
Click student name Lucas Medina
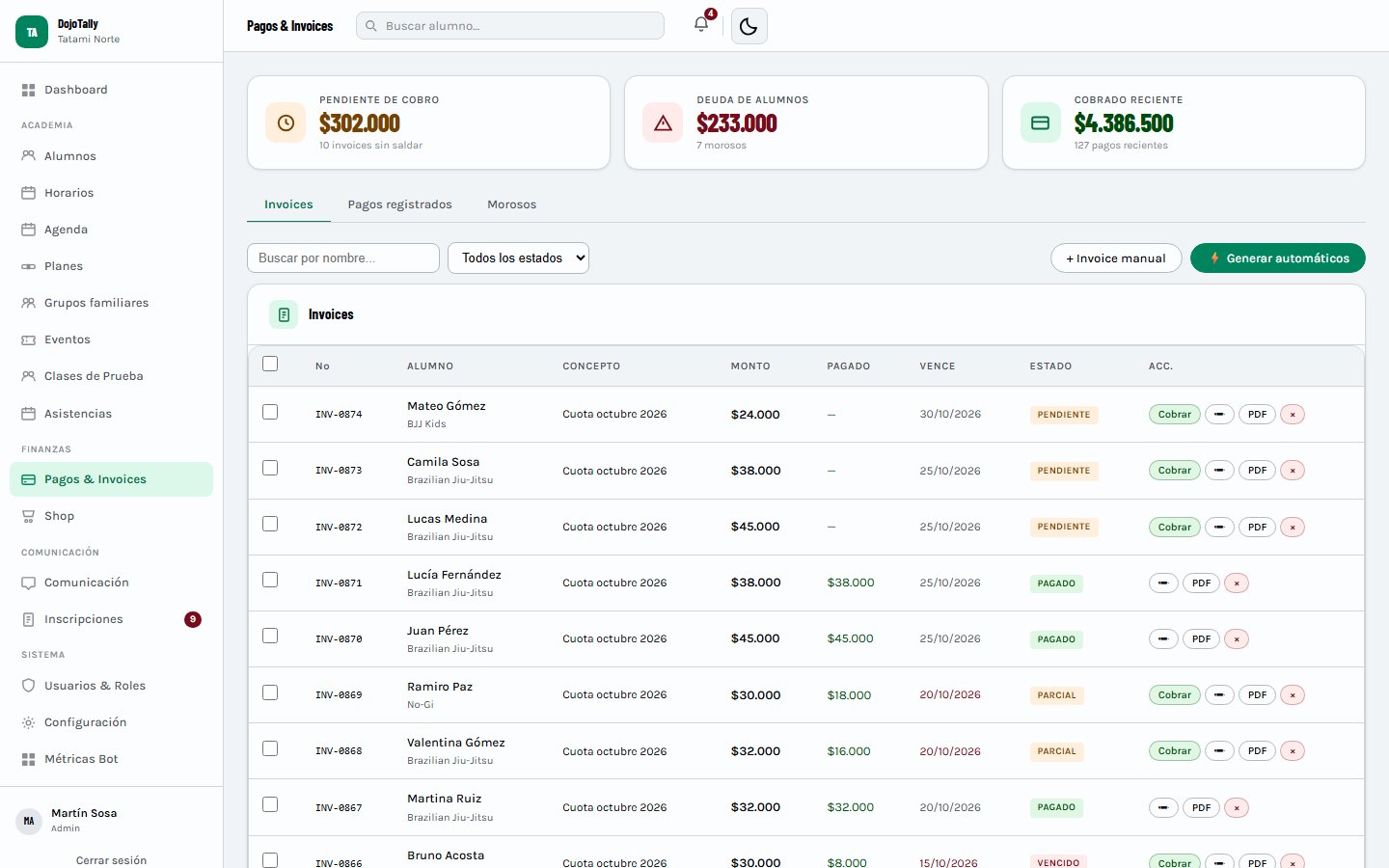click(x=447, y=519)
